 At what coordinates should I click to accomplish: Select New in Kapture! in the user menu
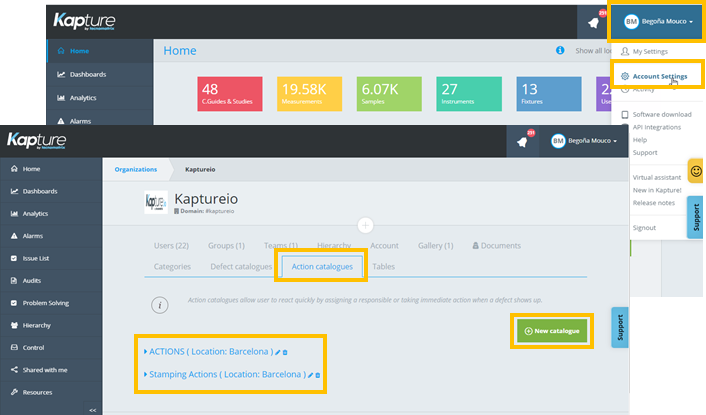(x=657, y=190)
